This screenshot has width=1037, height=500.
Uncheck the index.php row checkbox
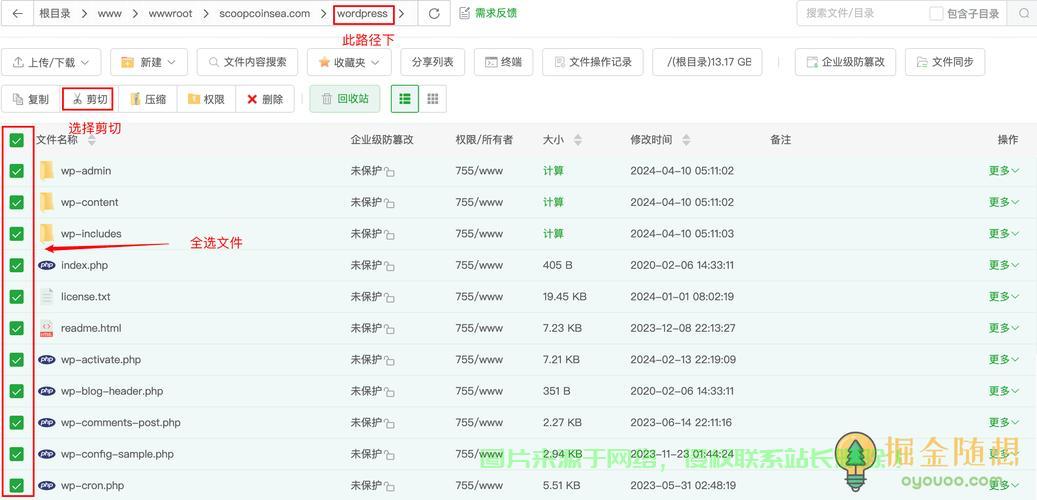17,265
